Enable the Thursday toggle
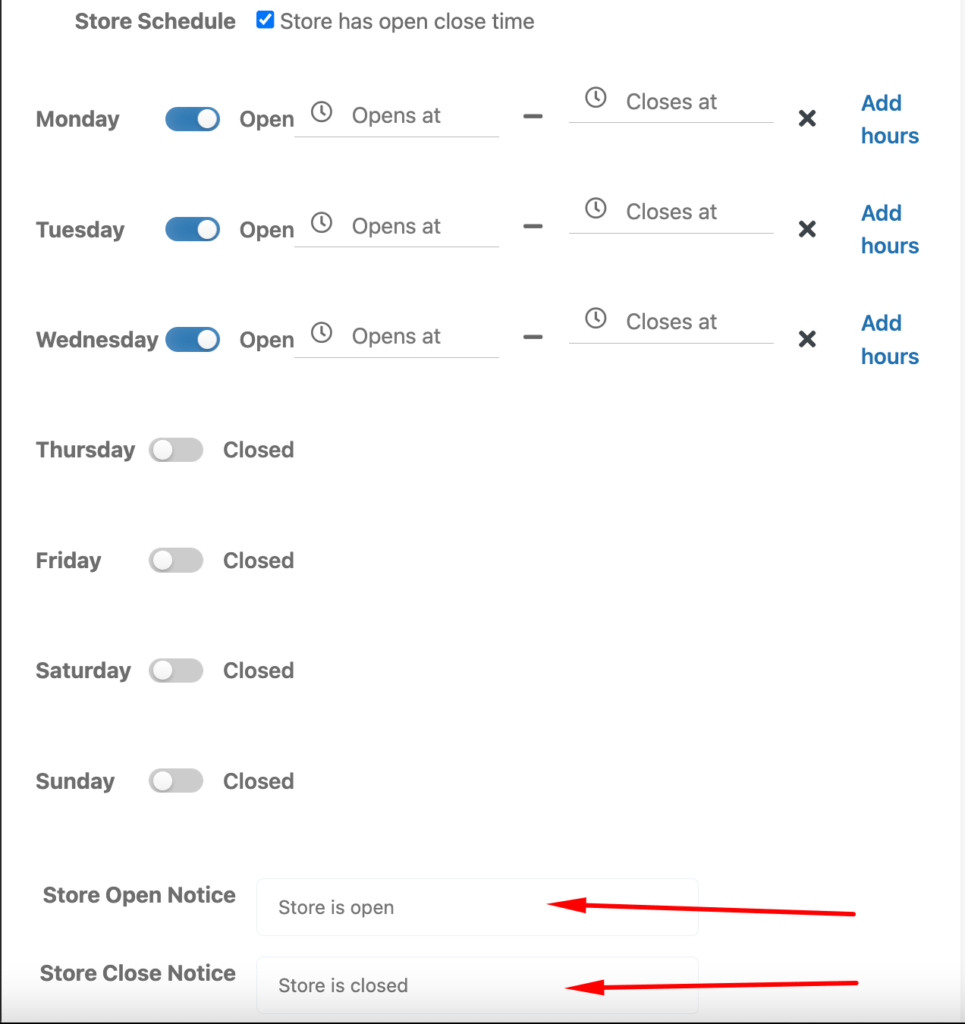Screen dimensions: 965x1024 tap(176, 450)
